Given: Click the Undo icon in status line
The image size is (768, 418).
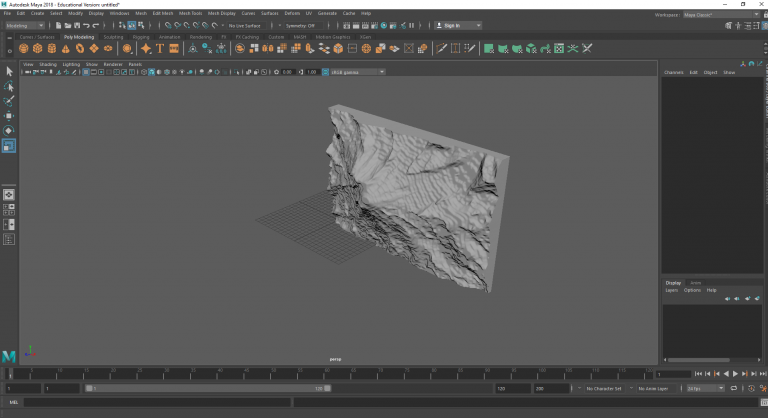Looking at the screenshot, I should [85, 25].
